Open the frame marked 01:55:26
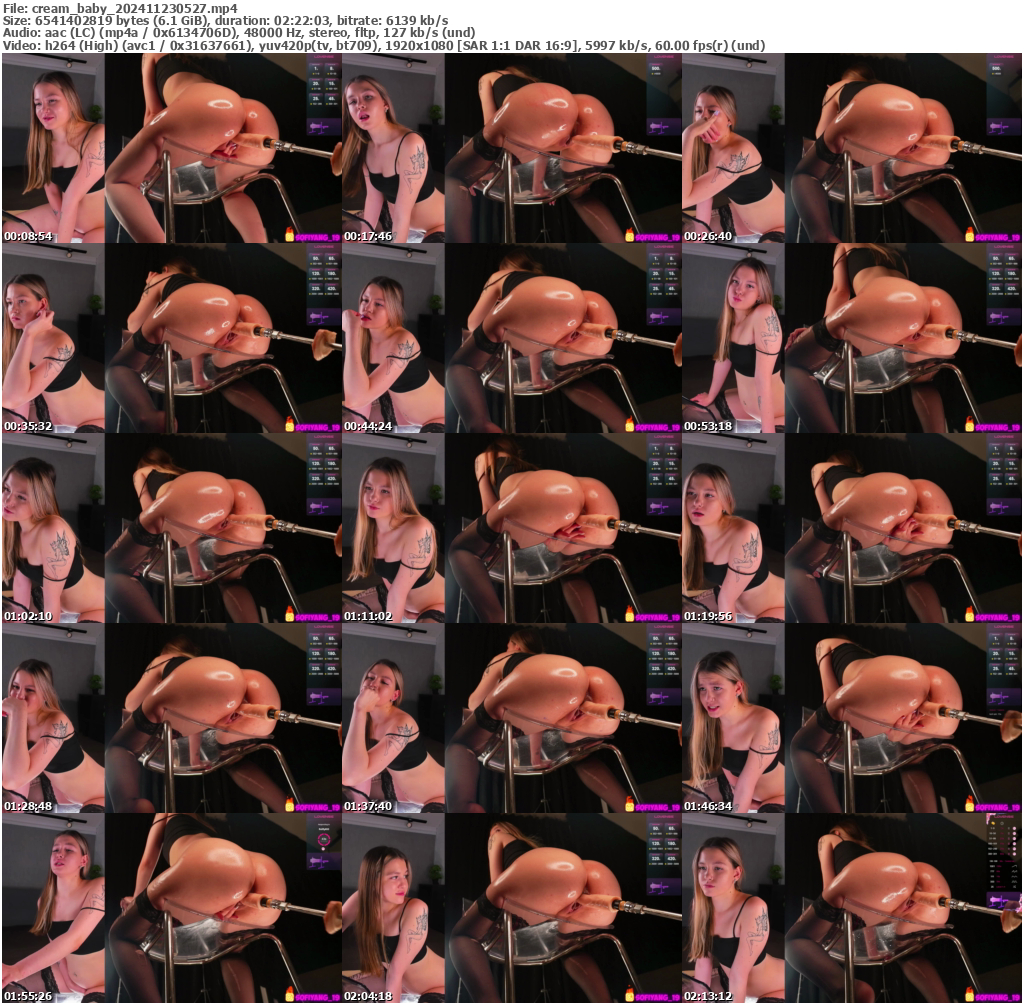The width and height of the screenshot is (1024, 1003). (x=171, y=908)
